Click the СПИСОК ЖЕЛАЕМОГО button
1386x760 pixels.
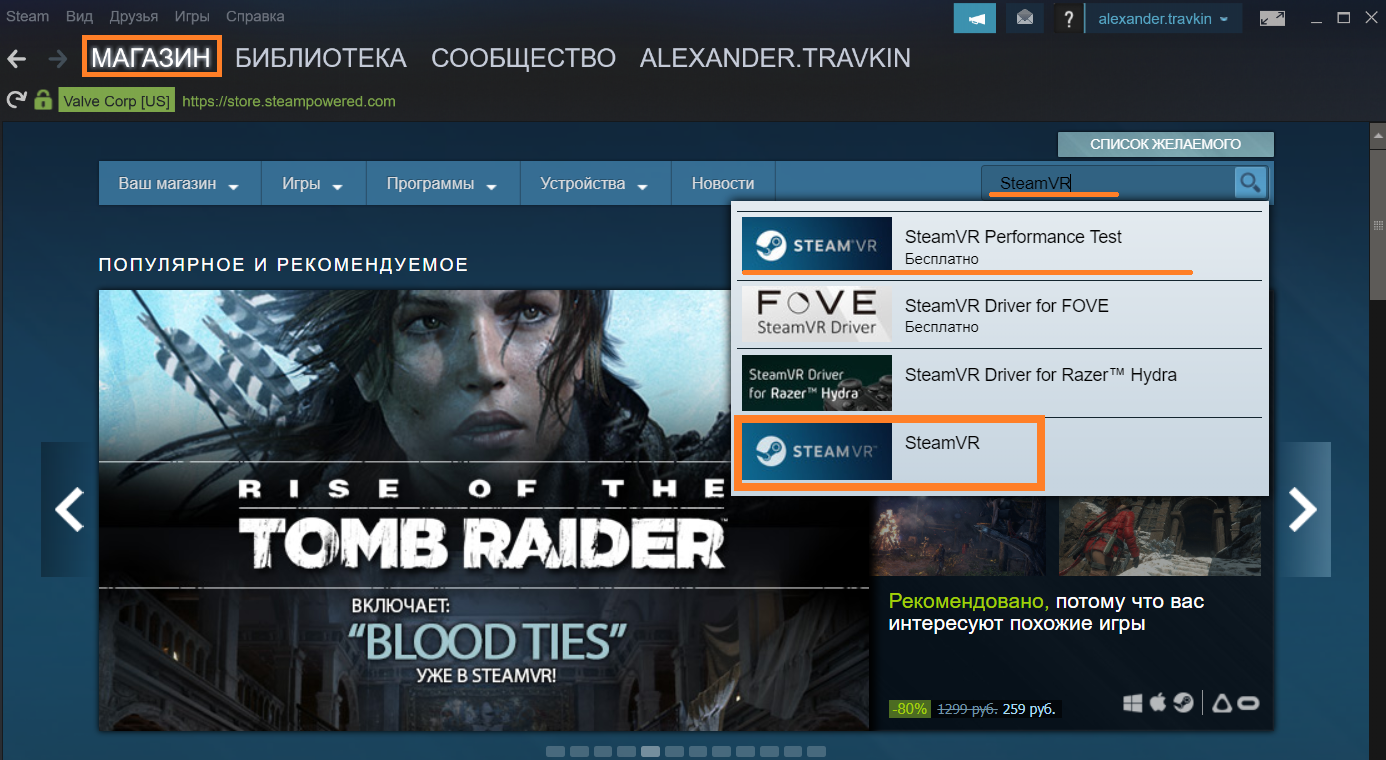1165,144
